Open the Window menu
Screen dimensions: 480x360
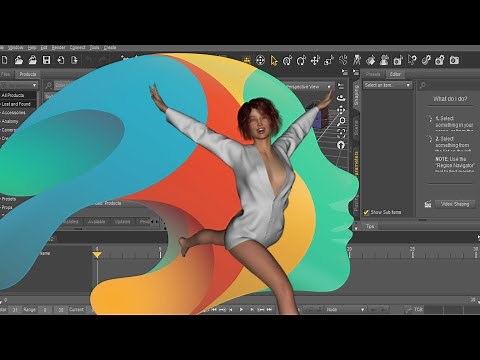(x=15, y=48)
